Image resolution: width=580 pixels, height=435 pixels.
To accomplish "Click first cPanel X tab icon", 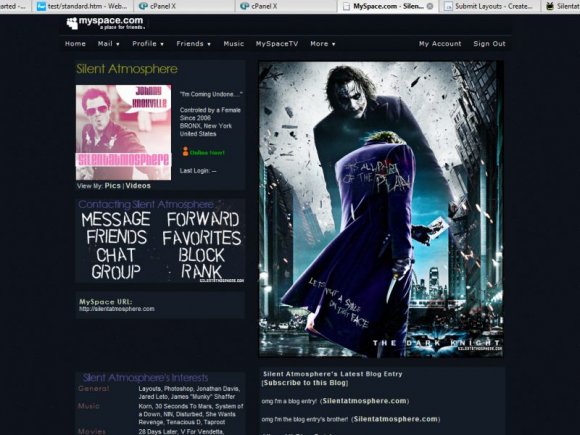I will (x=143, y=6).
